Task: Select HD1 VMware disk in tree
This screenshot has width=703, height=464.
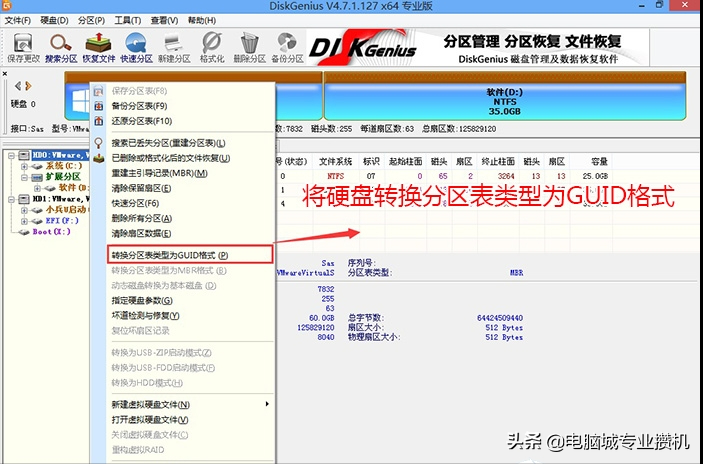Action: [61, 199]
